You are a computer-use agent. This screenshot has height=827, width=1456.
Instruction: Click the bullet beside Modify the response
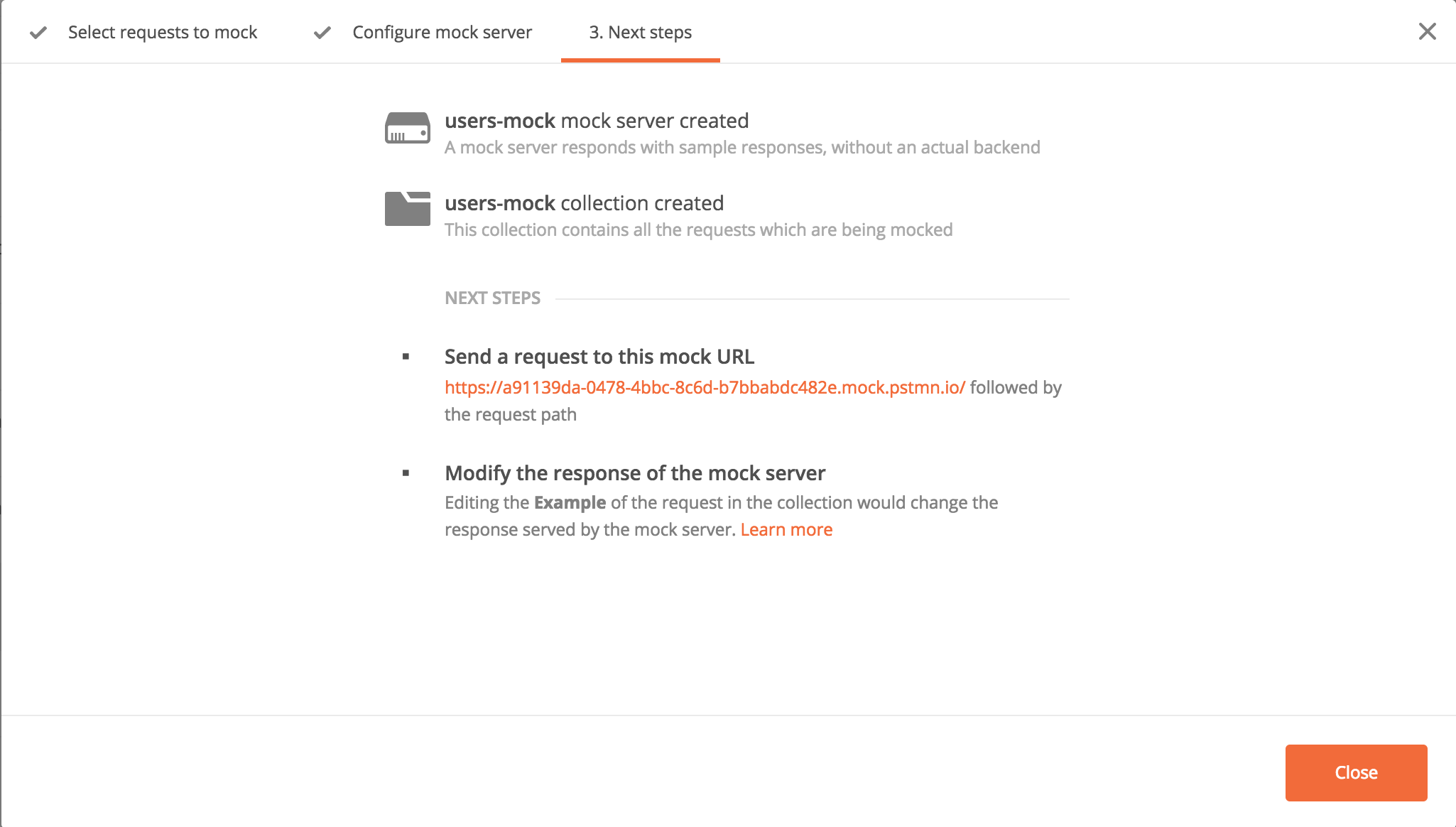point(406,473)
